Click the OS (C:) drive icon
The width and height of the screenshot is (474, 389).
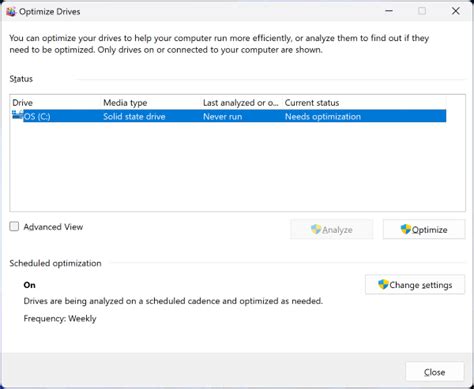click(x=17, y=115)
